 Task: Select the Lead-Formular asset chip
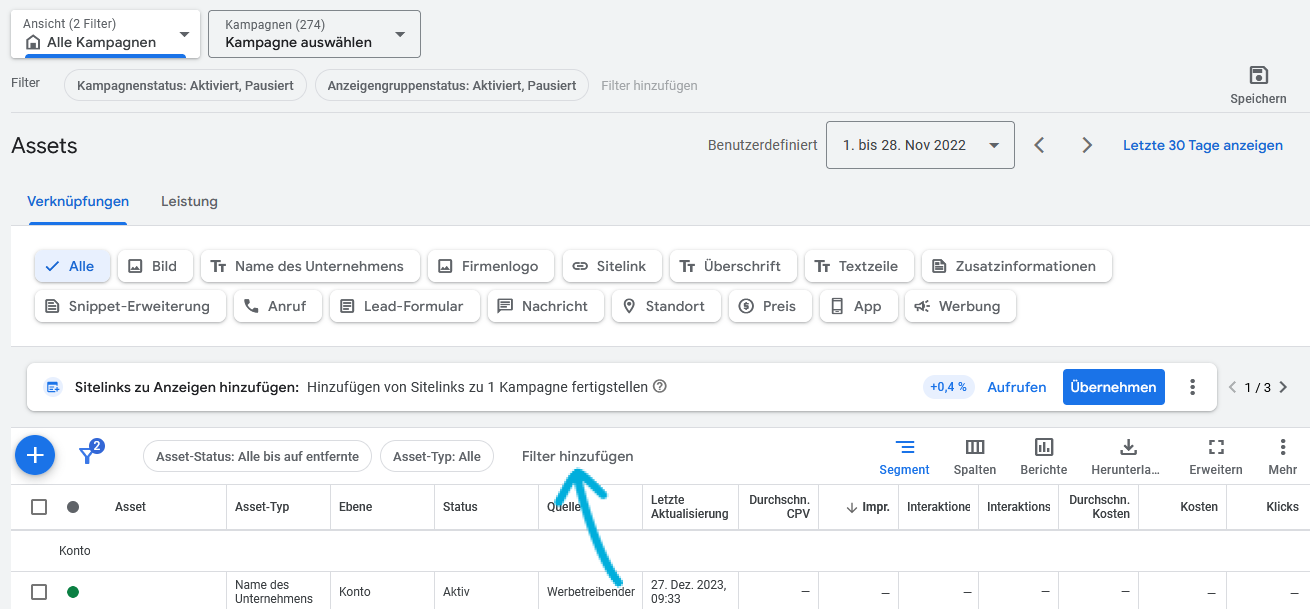point(404,306)
